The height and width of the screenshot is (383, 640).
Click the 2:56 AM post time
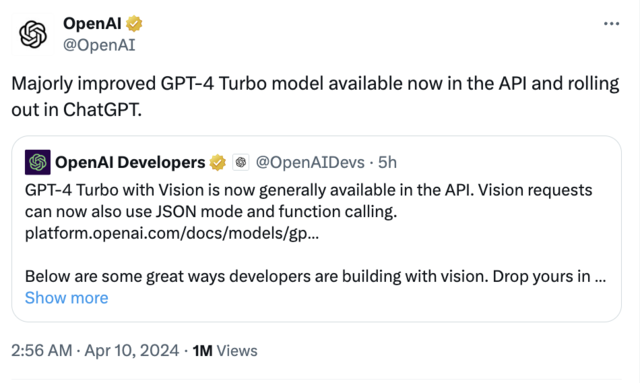[x=42, y=351]
